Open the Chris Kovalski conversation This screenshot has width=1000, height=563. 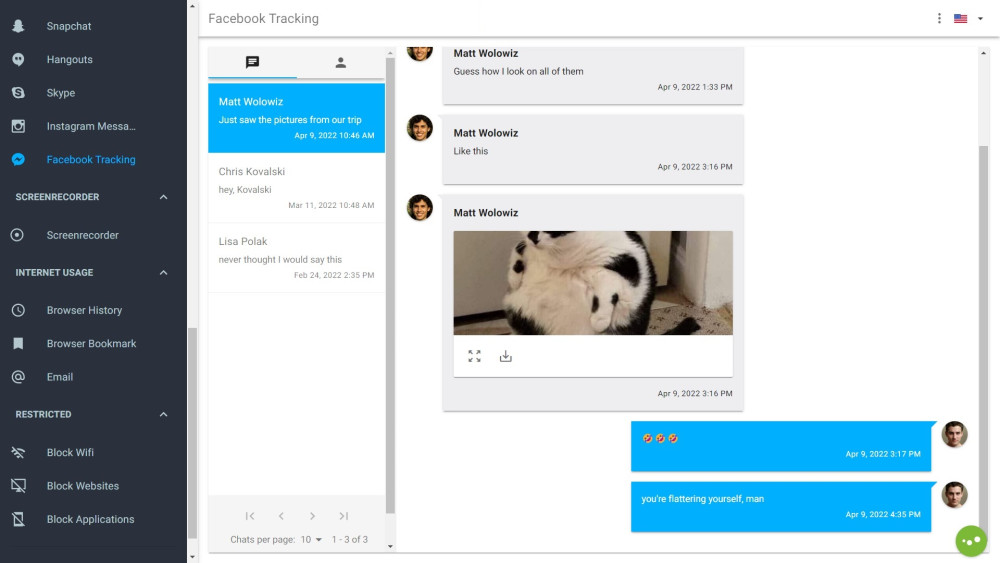tap(296, 188)
